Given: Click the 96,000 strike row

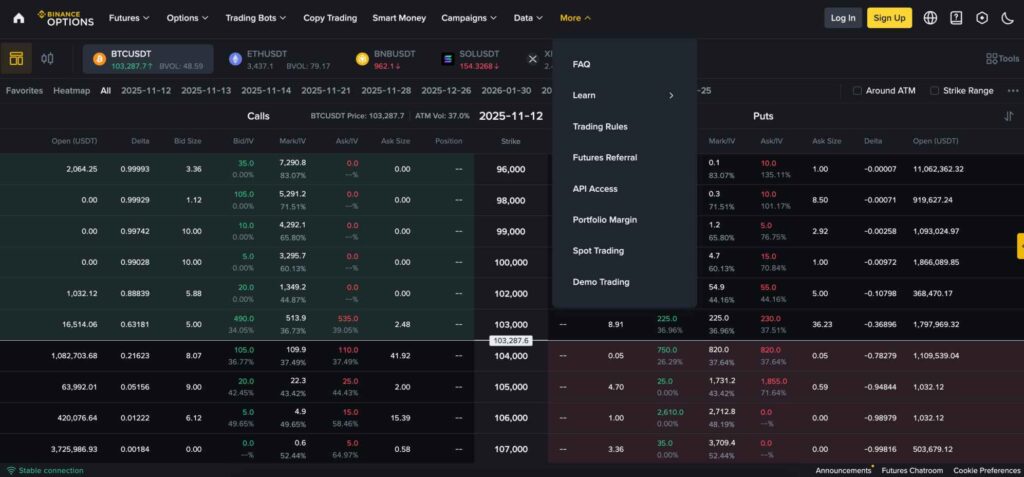Looking at the screenshot, I should (x=511, y=169).
